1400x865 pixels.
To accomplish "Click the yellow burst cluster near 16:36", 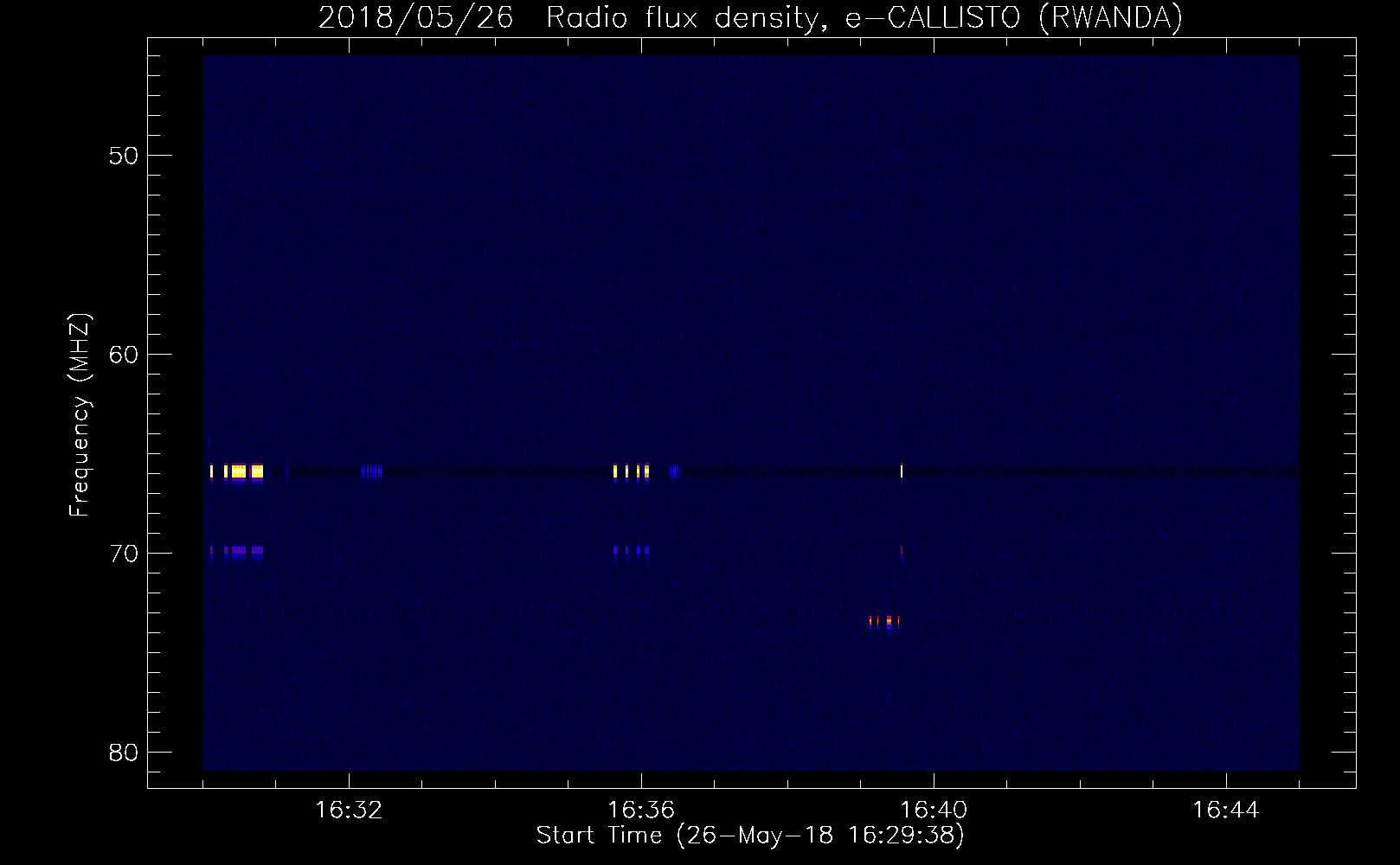I will pos(631,471).
